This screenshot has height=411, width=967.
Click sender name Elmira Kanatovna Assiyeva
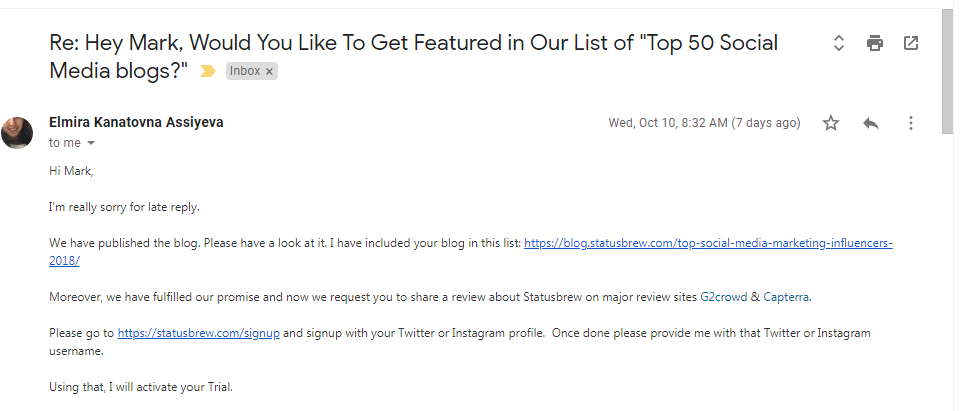136,122
